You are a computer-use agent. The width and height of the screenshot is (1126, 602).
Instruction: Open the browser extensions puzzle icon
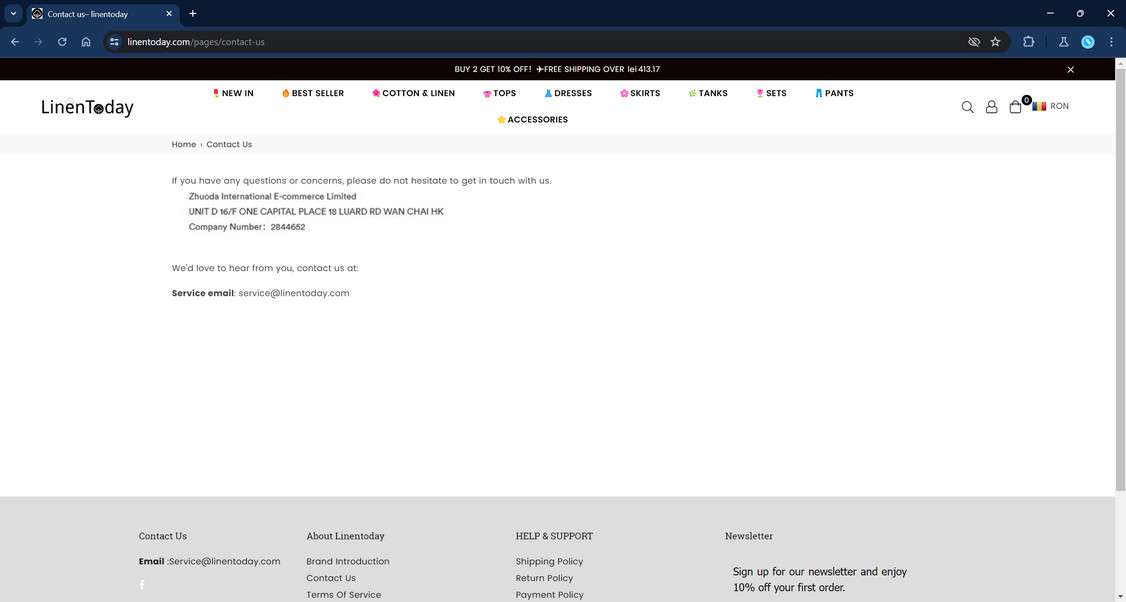1028,41
